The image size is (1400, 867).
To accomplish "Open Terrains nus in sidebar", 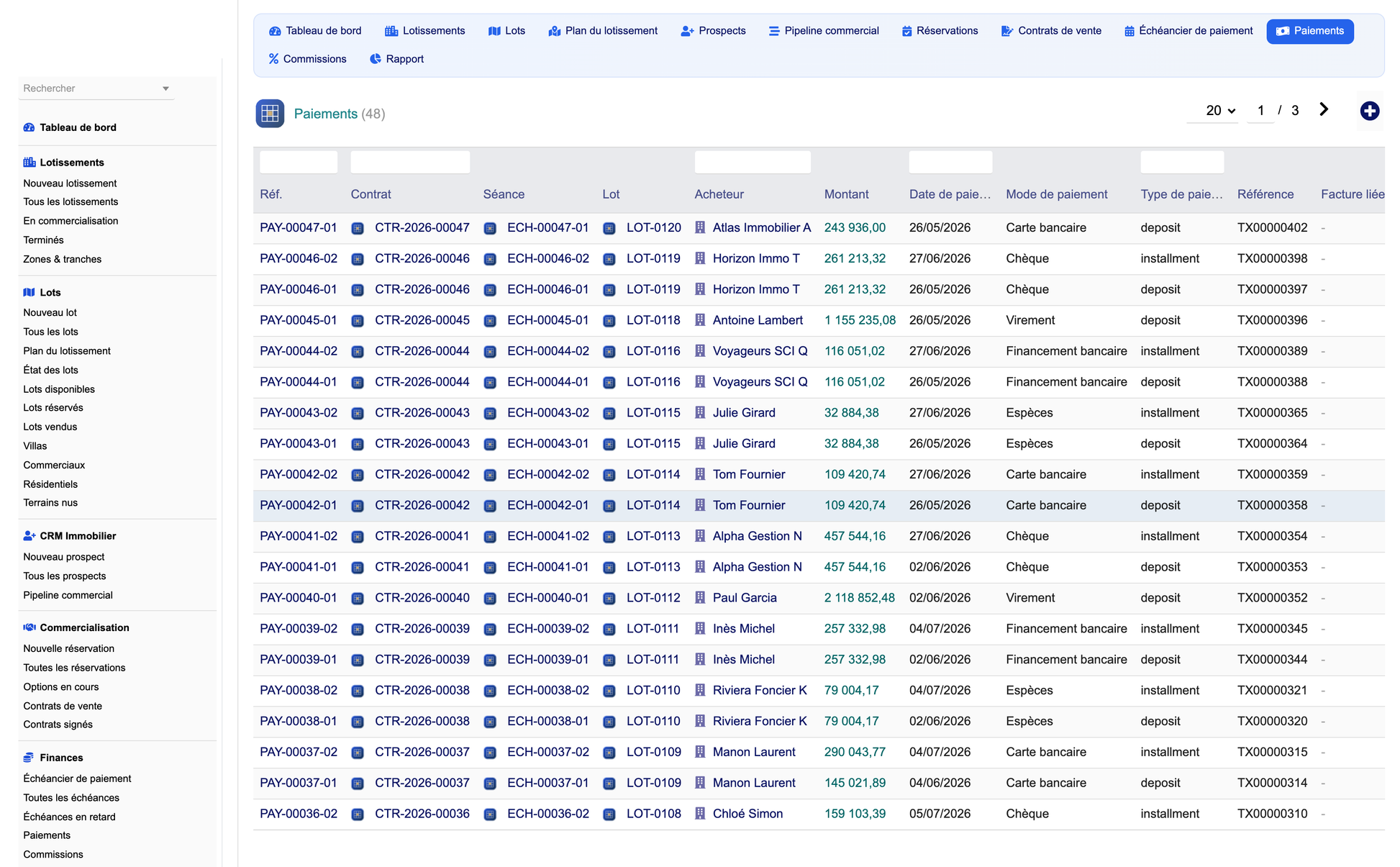I will pyautogui.click(x=50, y=503).
